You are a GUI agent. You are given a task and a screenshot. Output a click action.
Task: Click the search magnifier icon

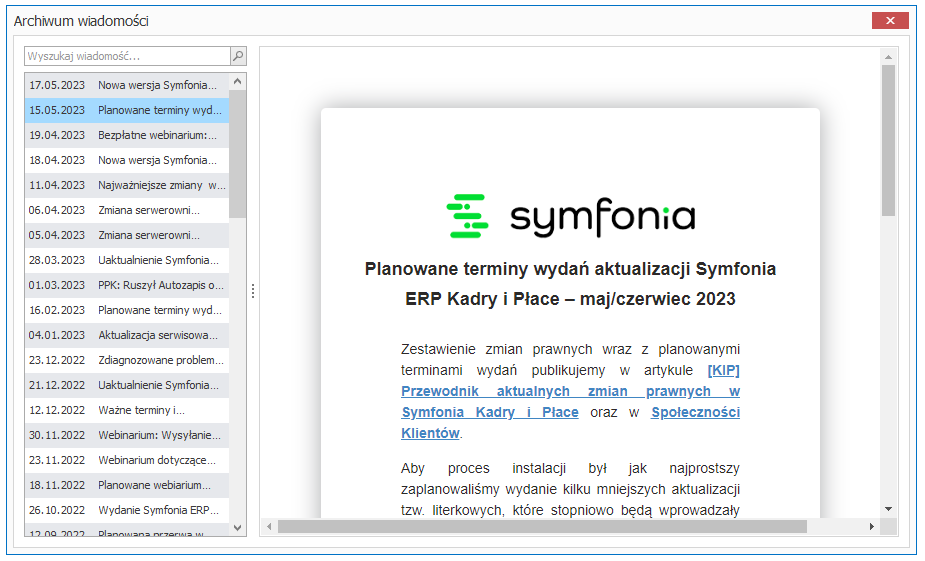click(238, 56)
